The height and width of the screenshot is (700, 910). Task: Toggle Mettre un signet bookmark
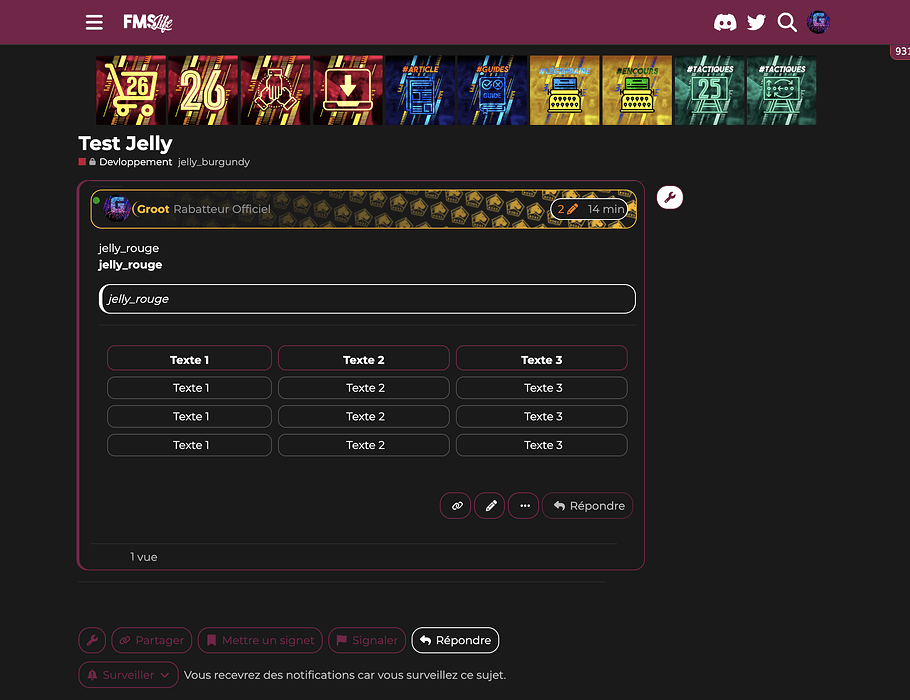coord(259,640)
